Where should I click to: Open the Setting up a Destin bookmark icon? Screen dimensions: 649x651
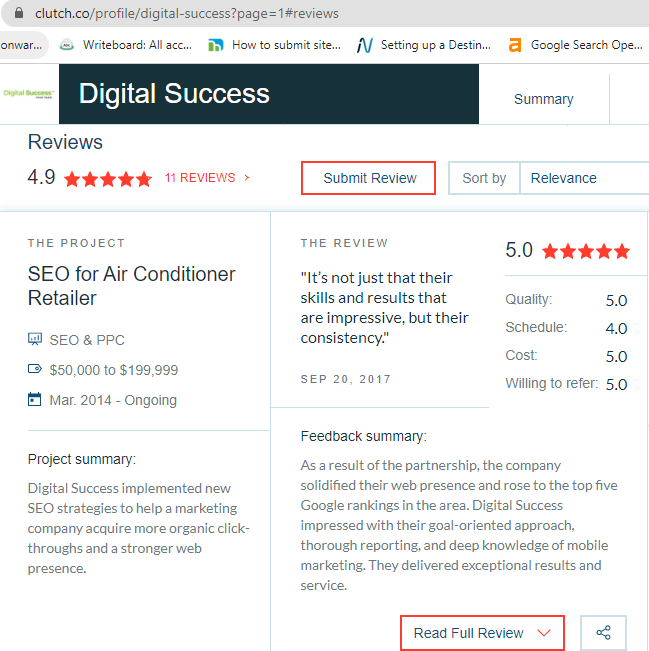click(x=365, y=45)
